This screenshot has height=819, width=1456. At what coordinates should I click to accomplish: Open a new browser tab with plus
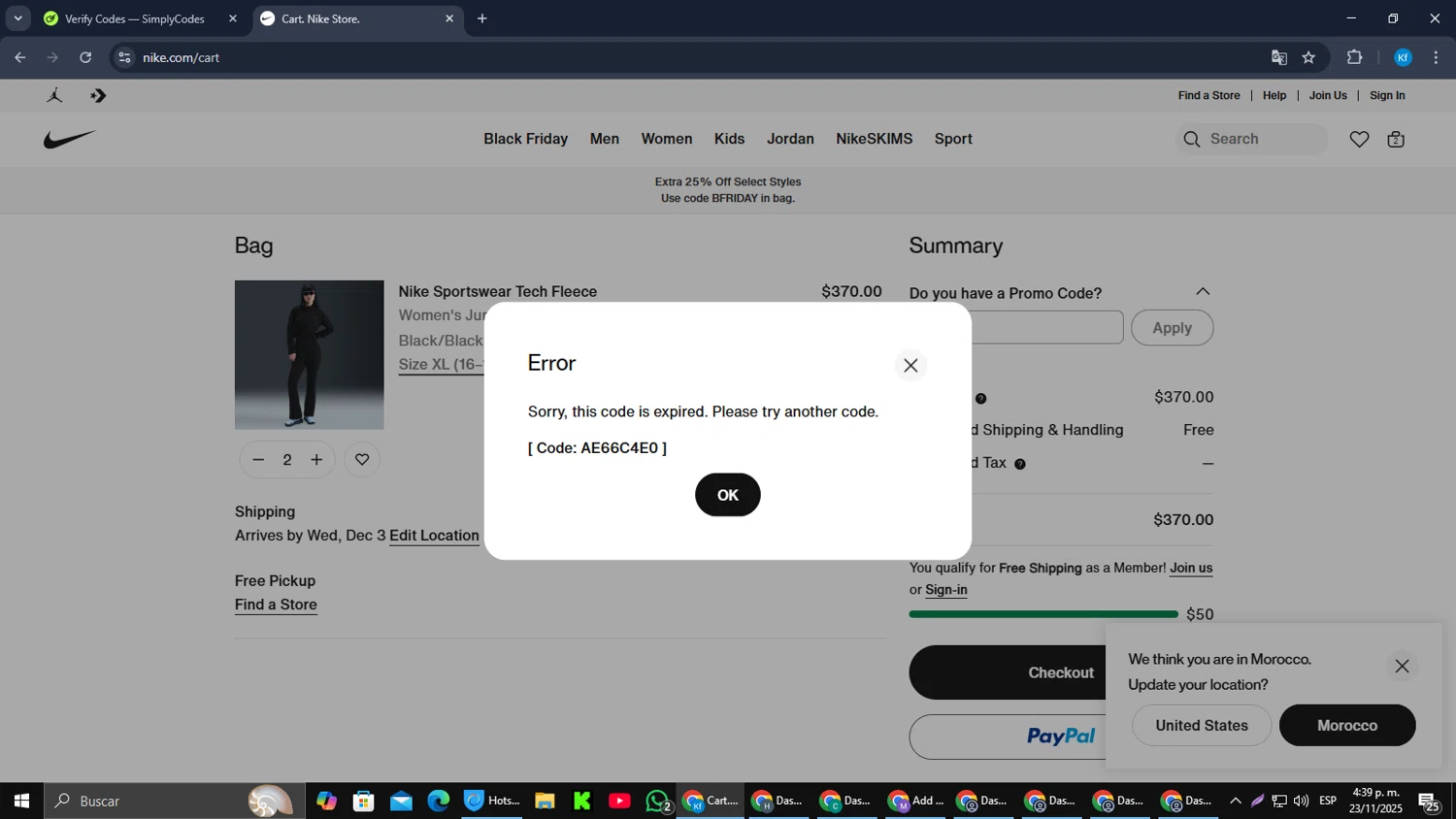pos(482,18)
